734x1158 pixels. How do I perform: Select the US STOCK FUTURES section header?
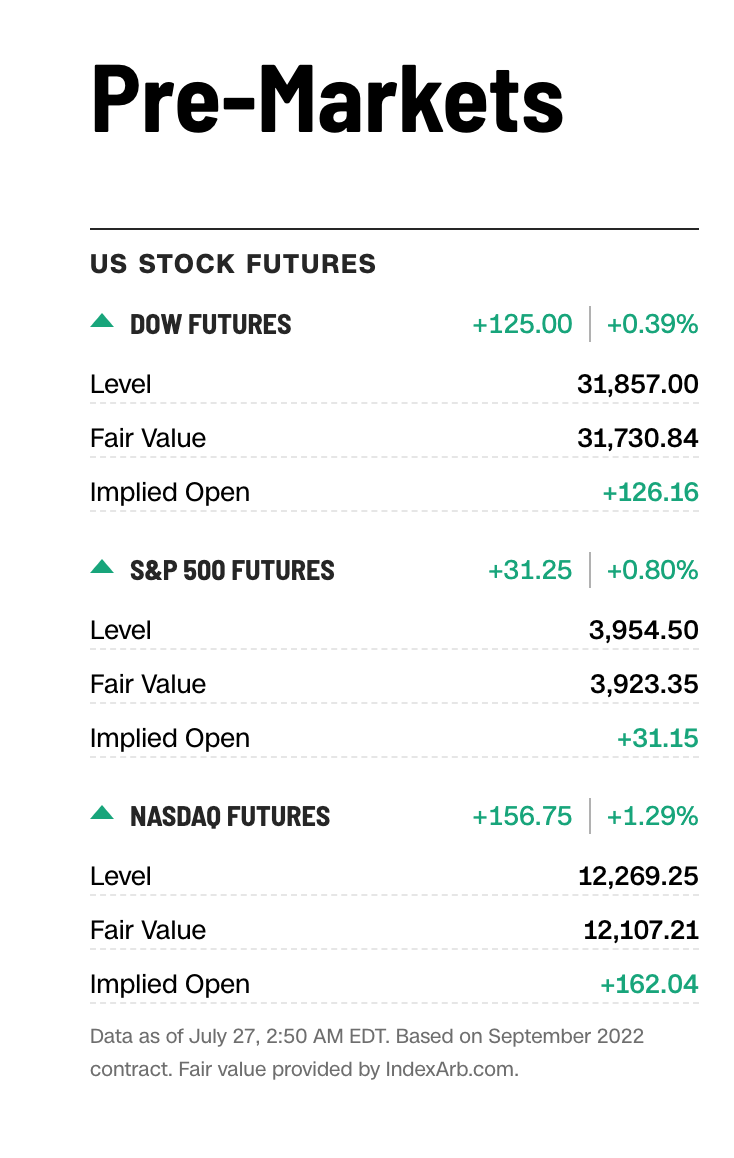(x=233, y=264)
